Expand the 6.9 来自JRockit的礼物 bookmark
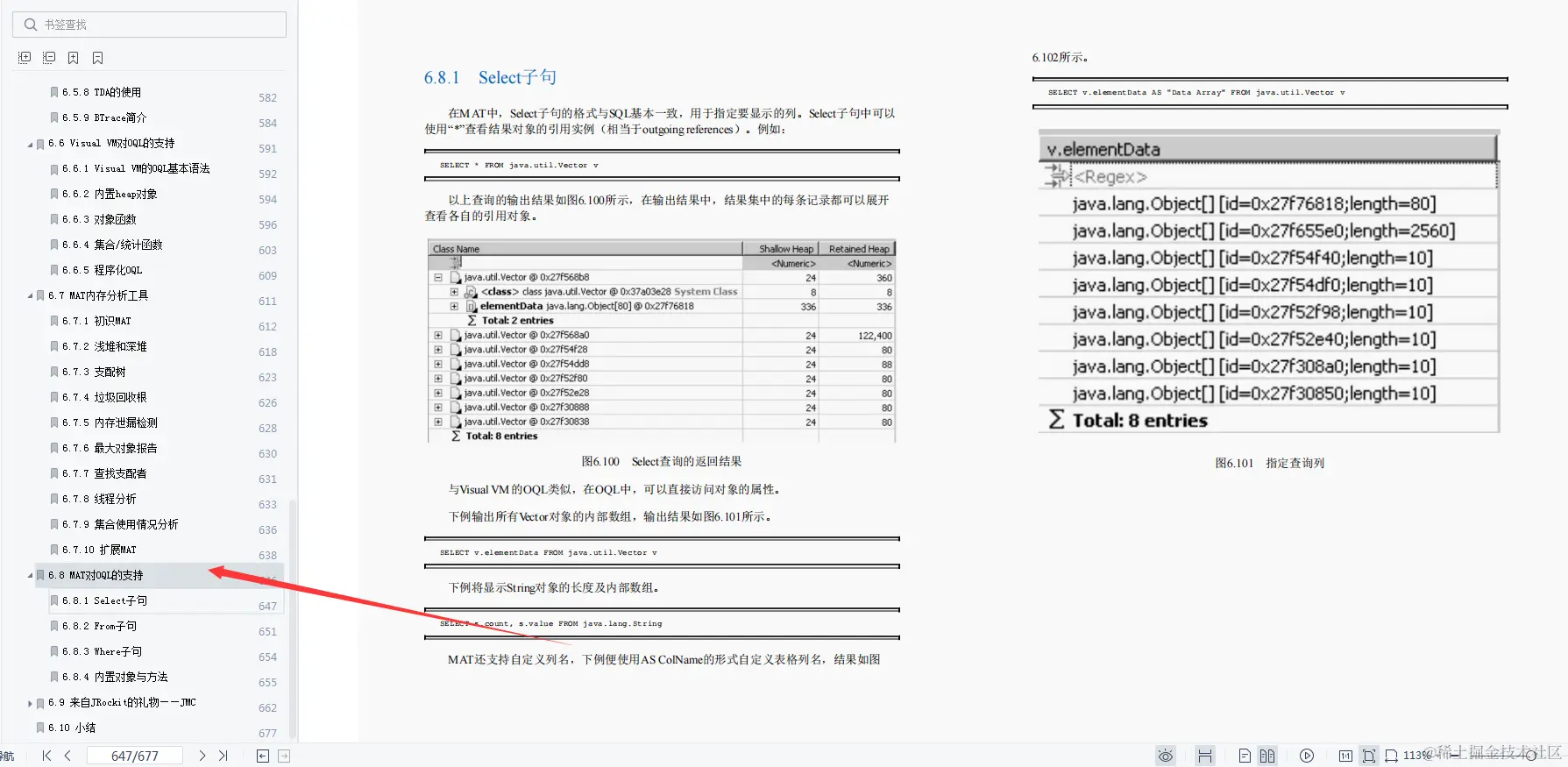 30,703
